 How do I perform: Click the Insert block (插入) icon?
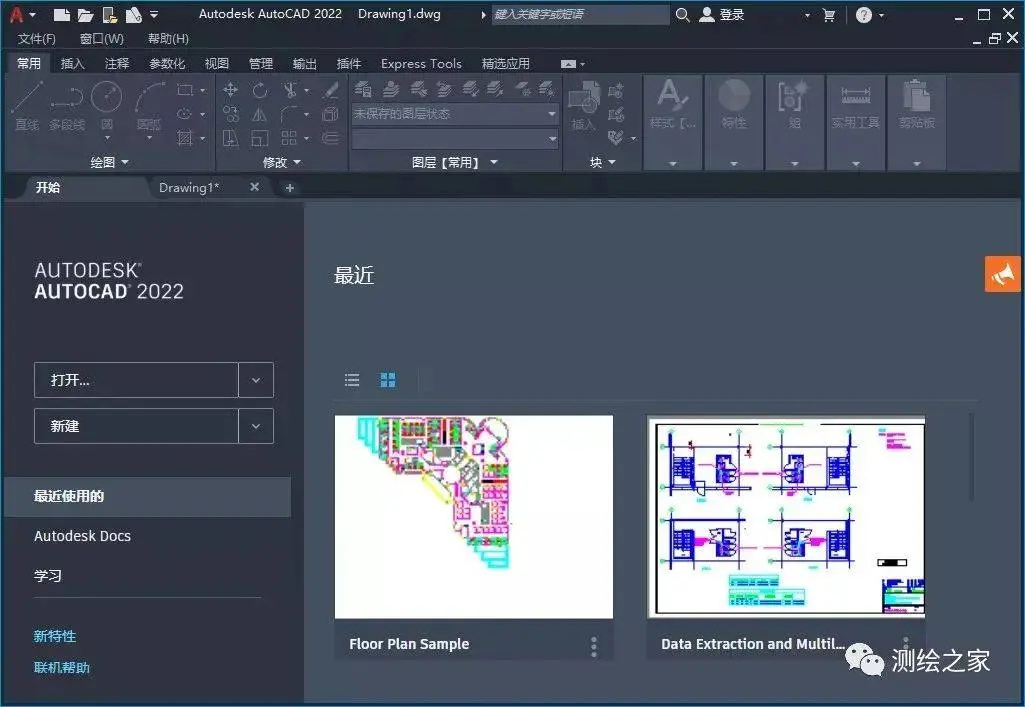click(x=583, y=105)
